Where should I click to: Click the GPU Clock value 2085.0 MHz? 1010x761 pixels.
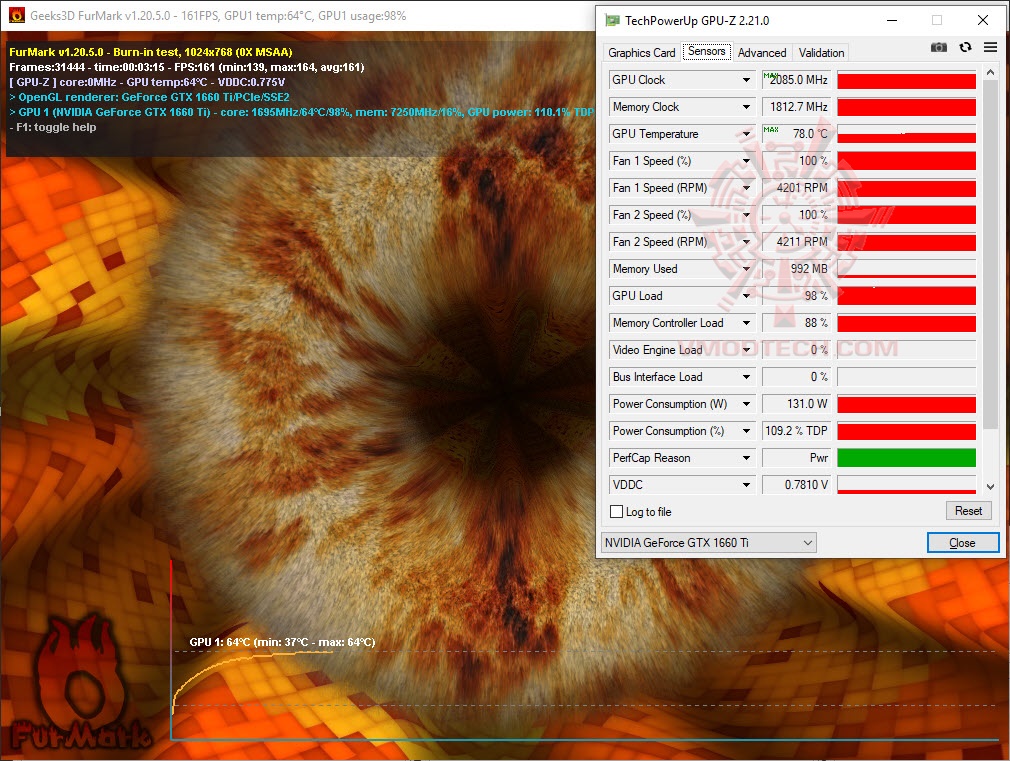[x=796, y=80]
